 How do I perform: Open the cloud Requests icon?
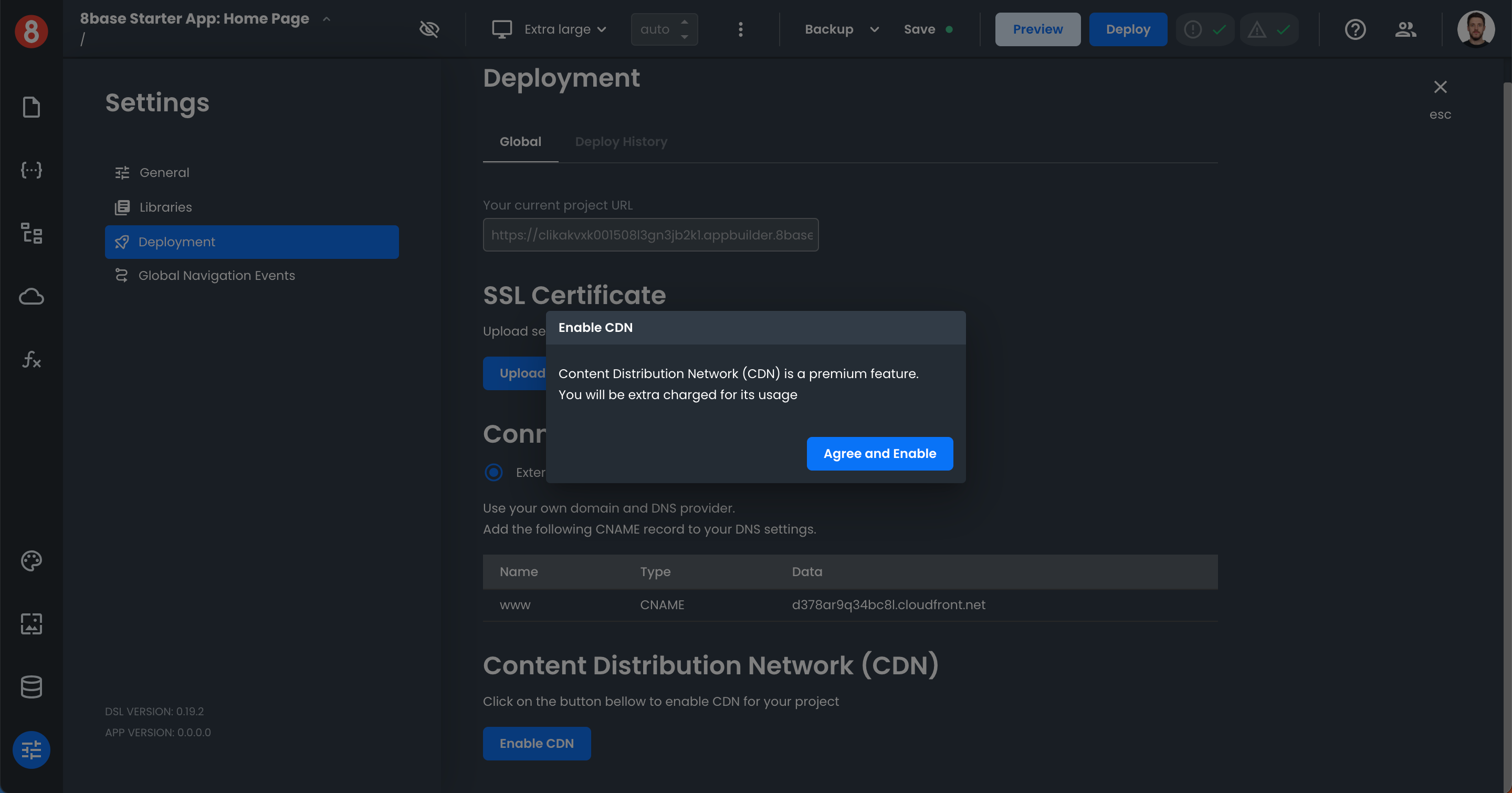coord(31,296)
